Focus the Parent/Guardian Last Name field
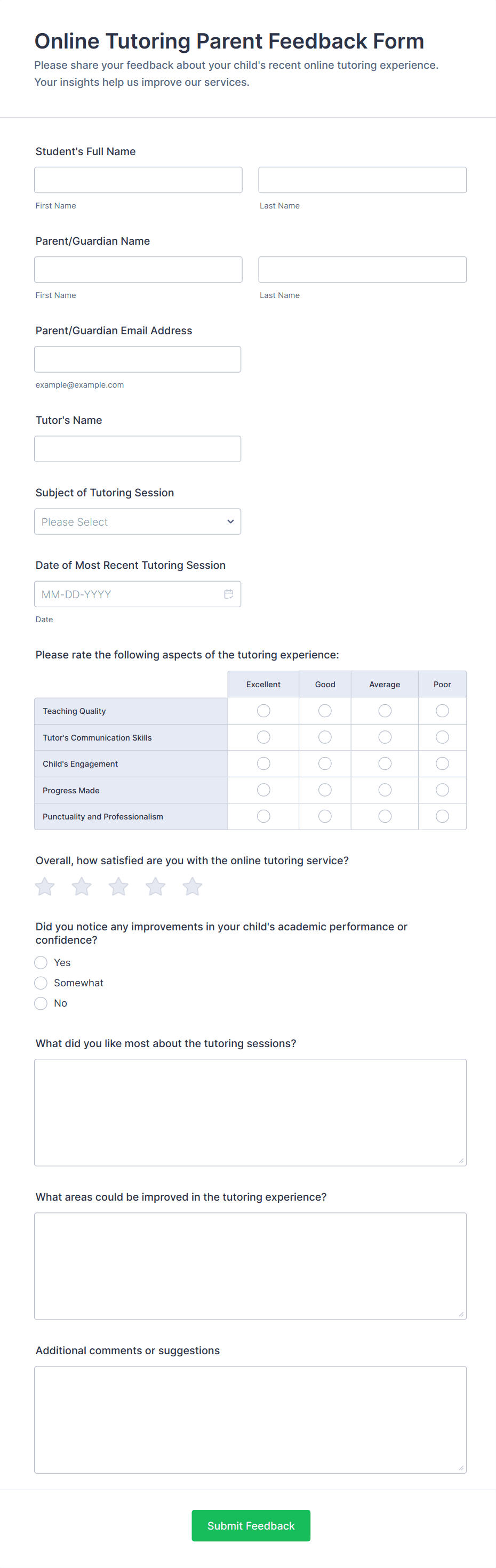496x1568 pixels. pos(362,270)
